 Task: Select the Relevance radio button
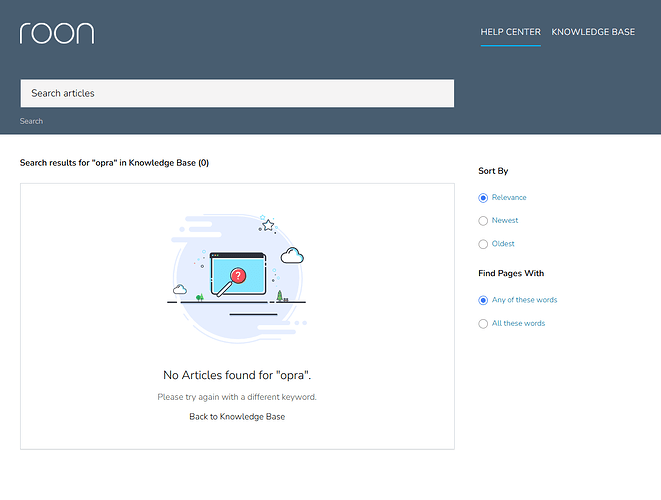483,198
